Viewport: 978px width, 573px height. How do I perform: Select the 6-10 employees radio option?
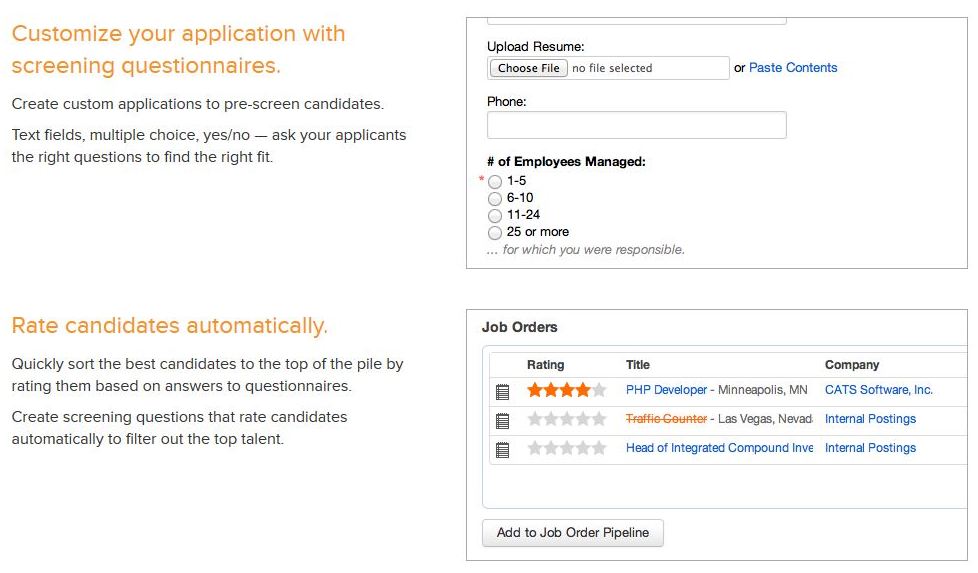click(495, 199)
